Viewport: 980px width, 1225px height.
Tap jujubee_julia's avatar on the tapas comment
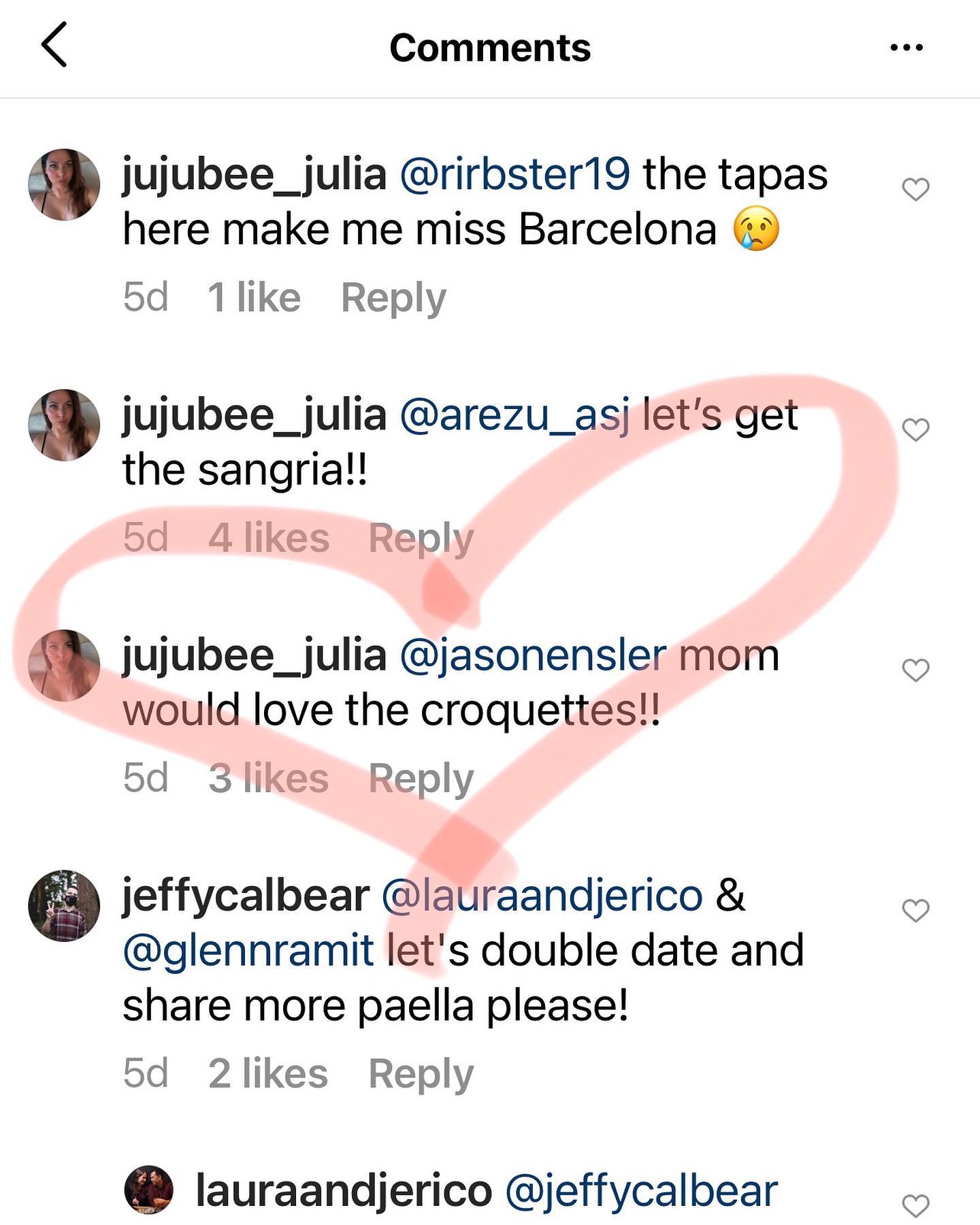64,184
